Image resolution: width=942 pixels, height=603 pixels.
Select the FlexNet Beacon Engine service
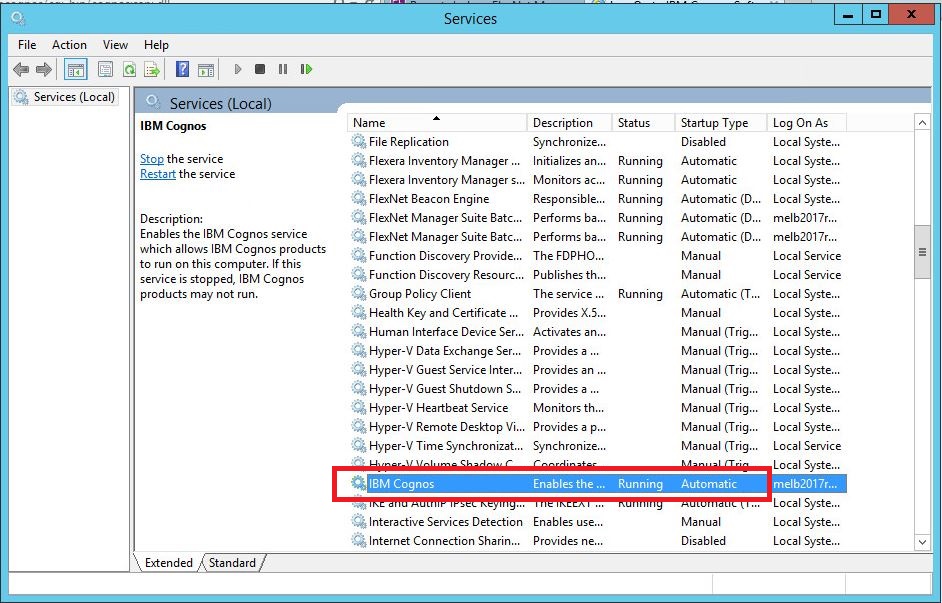tap(597, 199)
